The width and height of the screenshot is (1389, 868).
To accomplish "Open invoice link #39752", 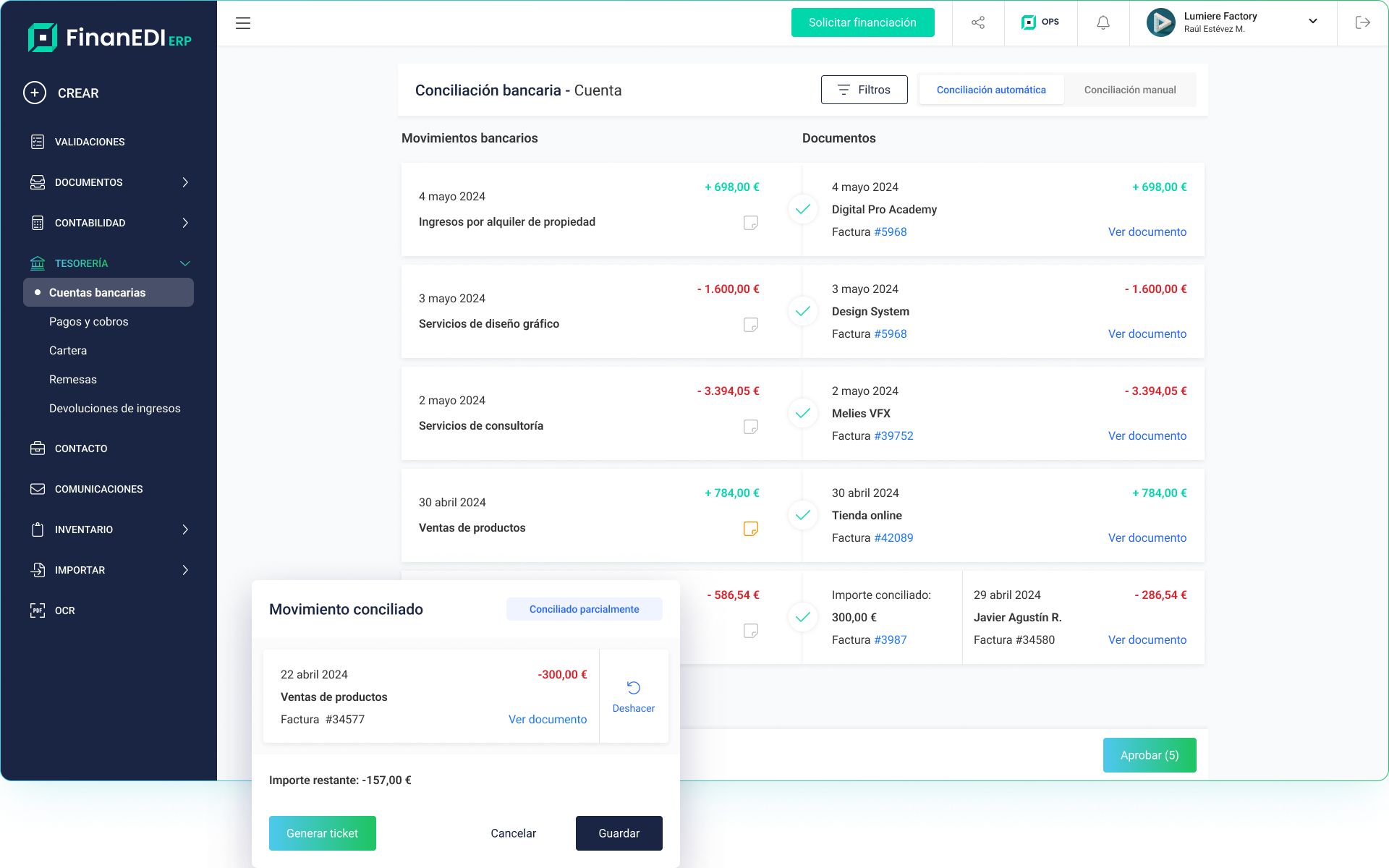I will click(x=893, y=435).
